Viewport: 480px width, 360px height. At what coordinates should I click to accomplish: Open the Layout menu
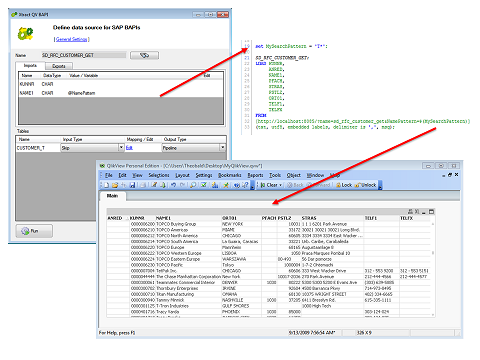click(182, 175)
